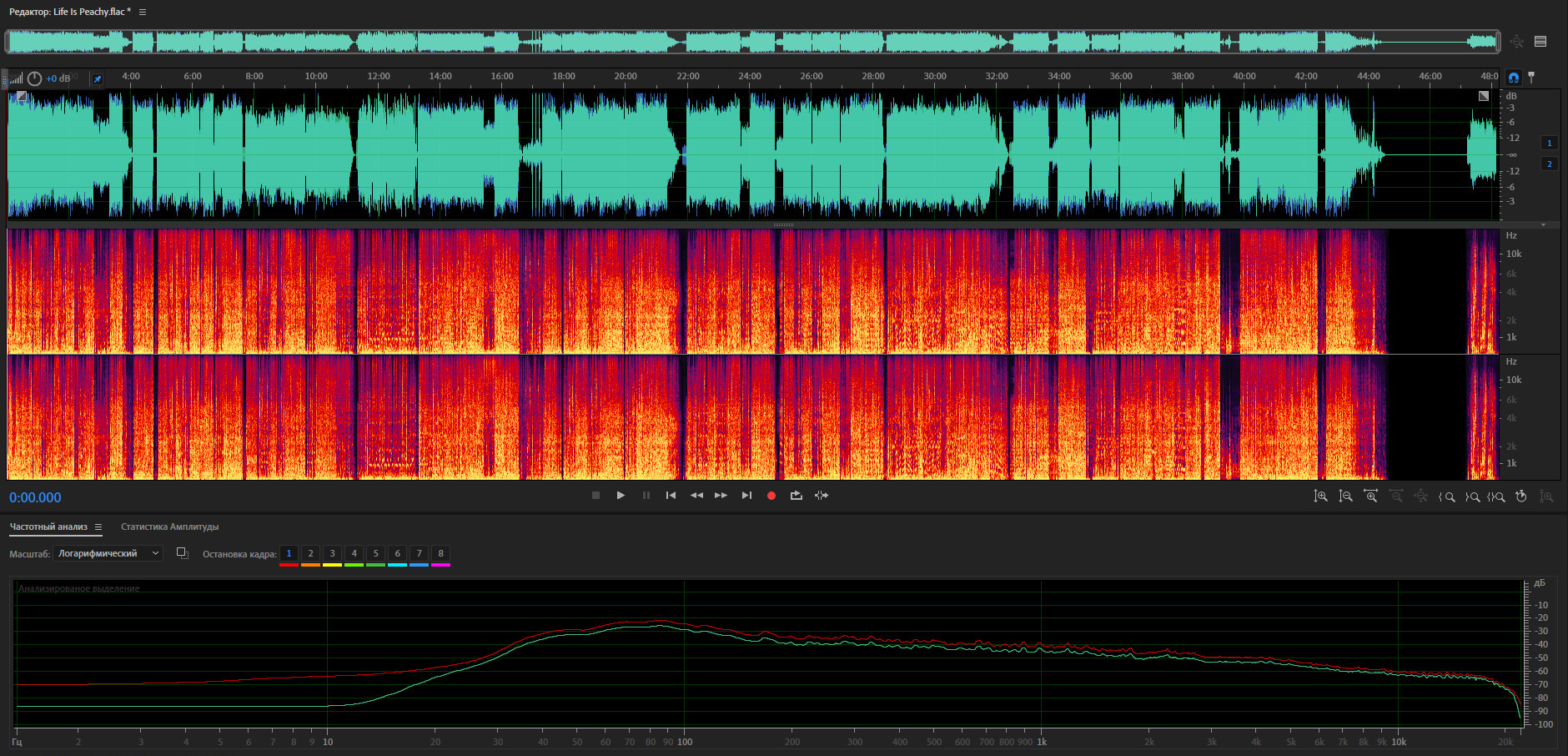Toggle left channel 1 enable button
This screenshot has height=756, width=1568.
pos(1550,143)
